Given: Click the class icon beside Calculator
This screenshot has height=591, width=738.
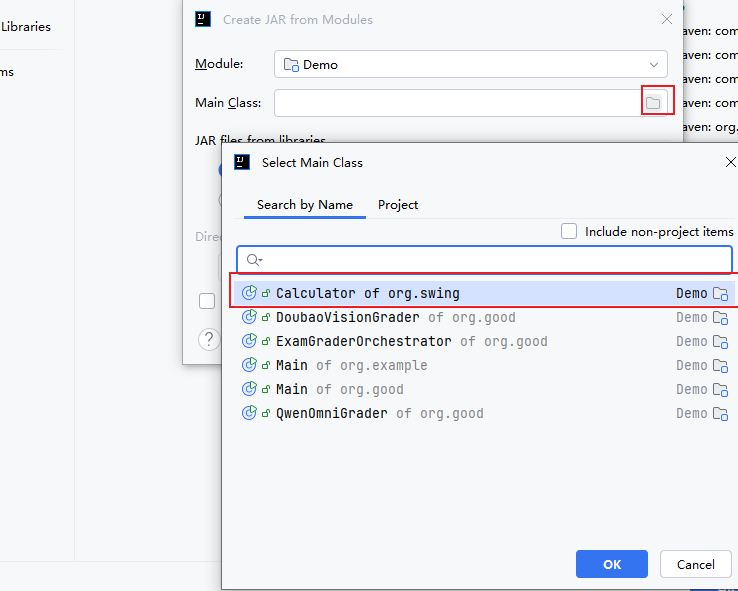Looking at the screenshot, I should (x=249, y=293).
